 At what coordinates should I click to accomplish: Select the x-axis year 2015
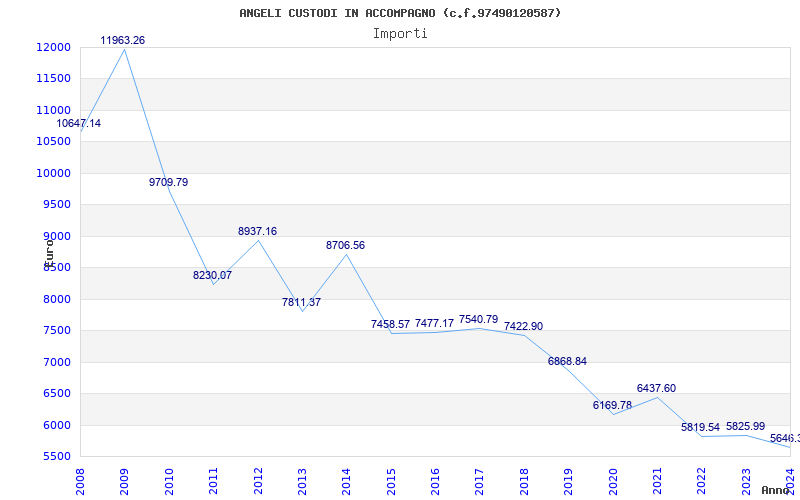(x=391, y=481)
